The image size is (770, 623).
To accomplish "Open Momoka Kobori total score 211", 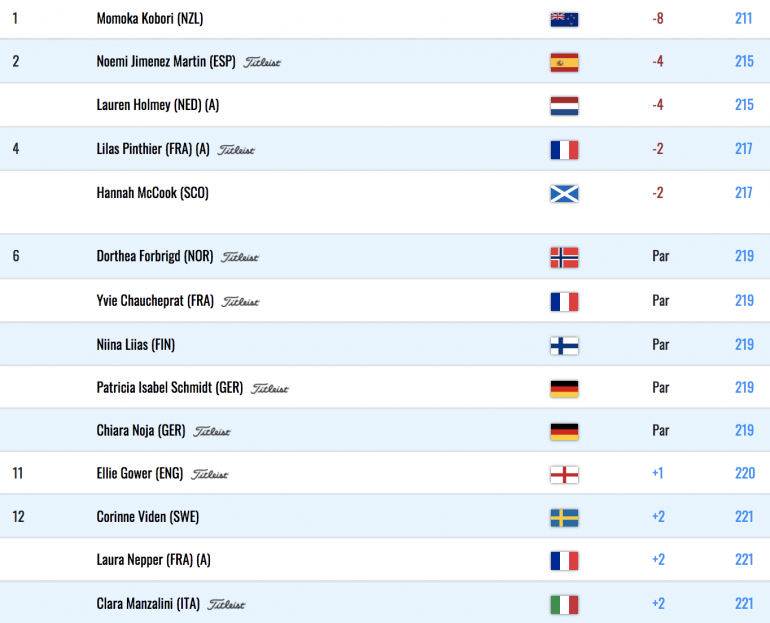I will pos(743,19).
